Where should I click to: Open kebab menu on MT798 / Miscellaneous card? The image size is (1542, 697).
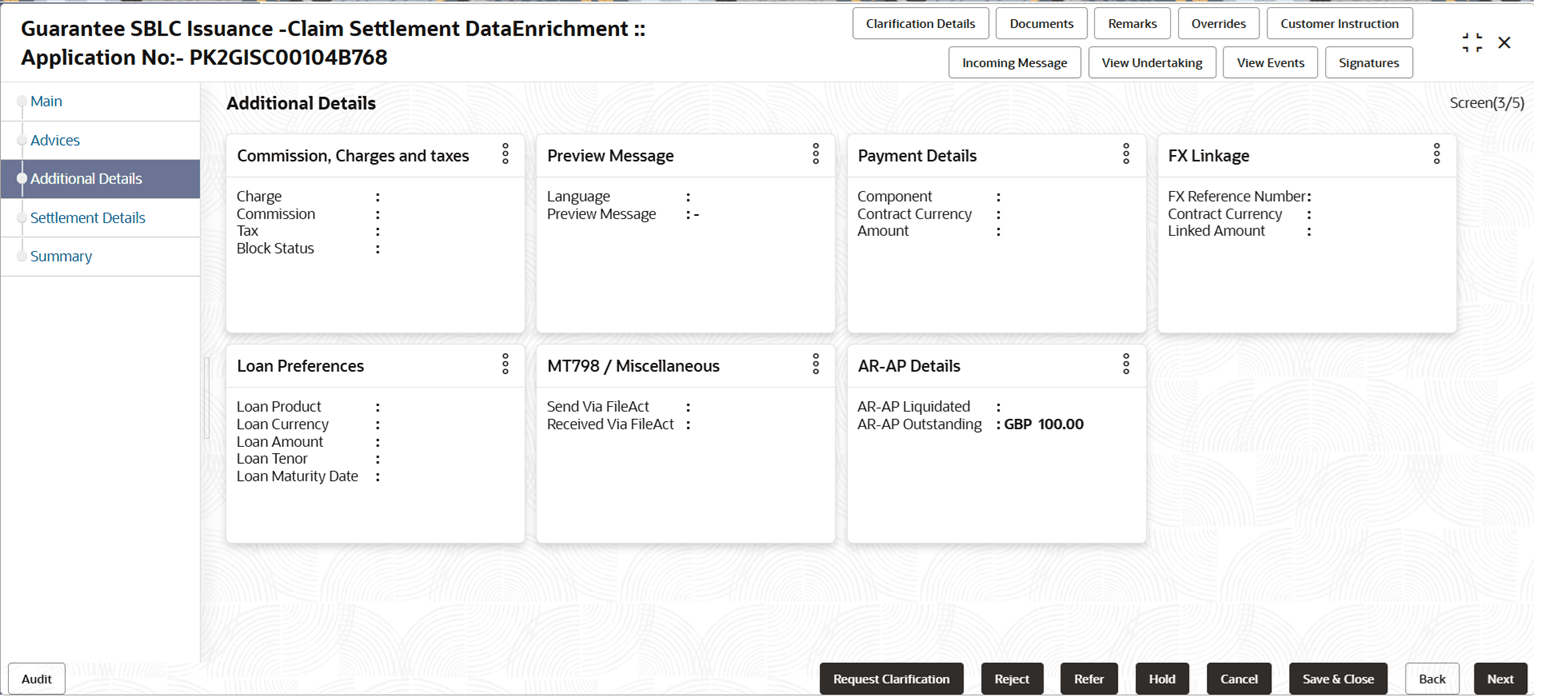coord(816,364)
